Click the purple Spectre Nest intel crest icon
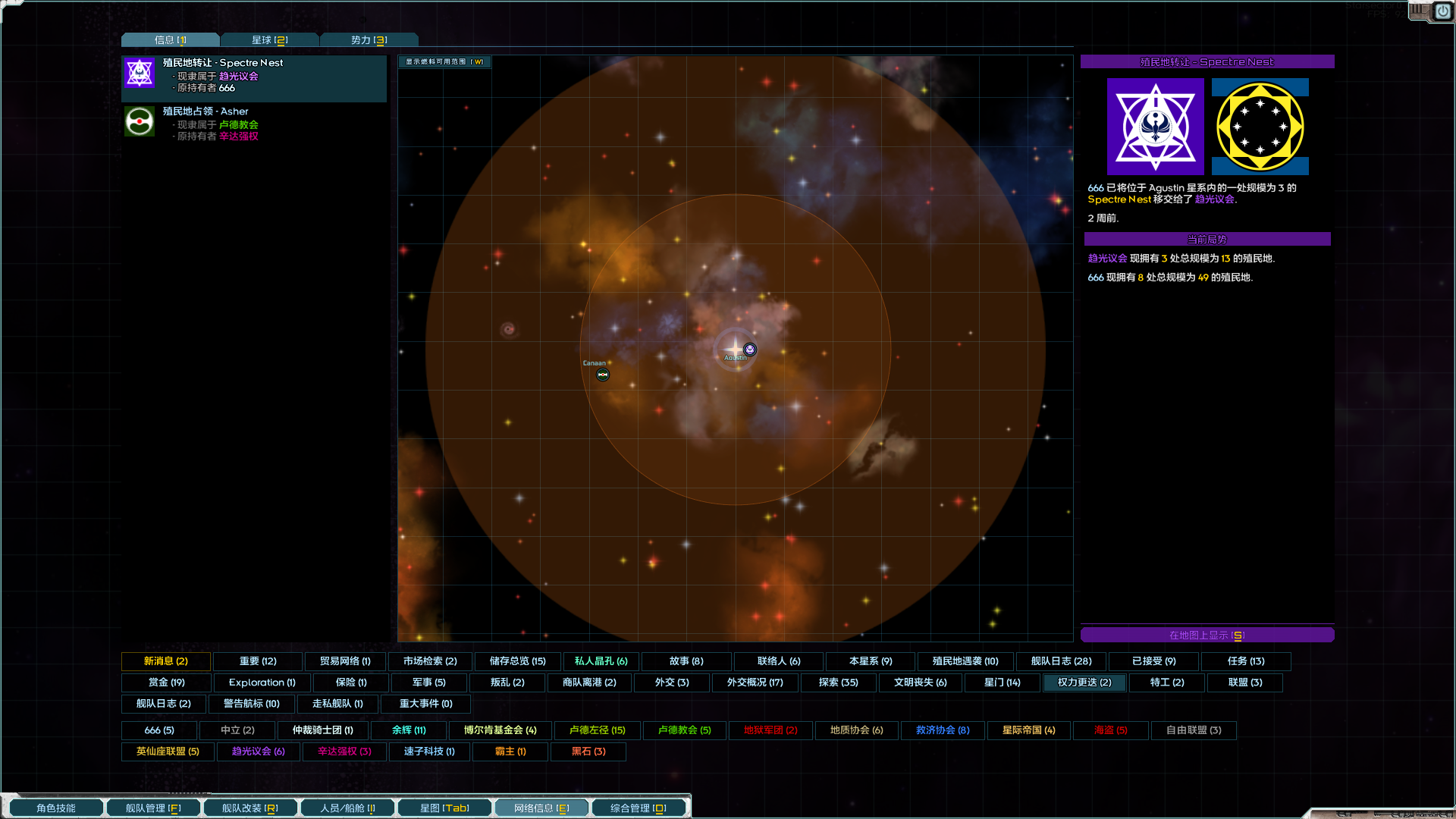Image resolution: width=1456 pixels, height=819 pixels. click(x=139, y=73)
